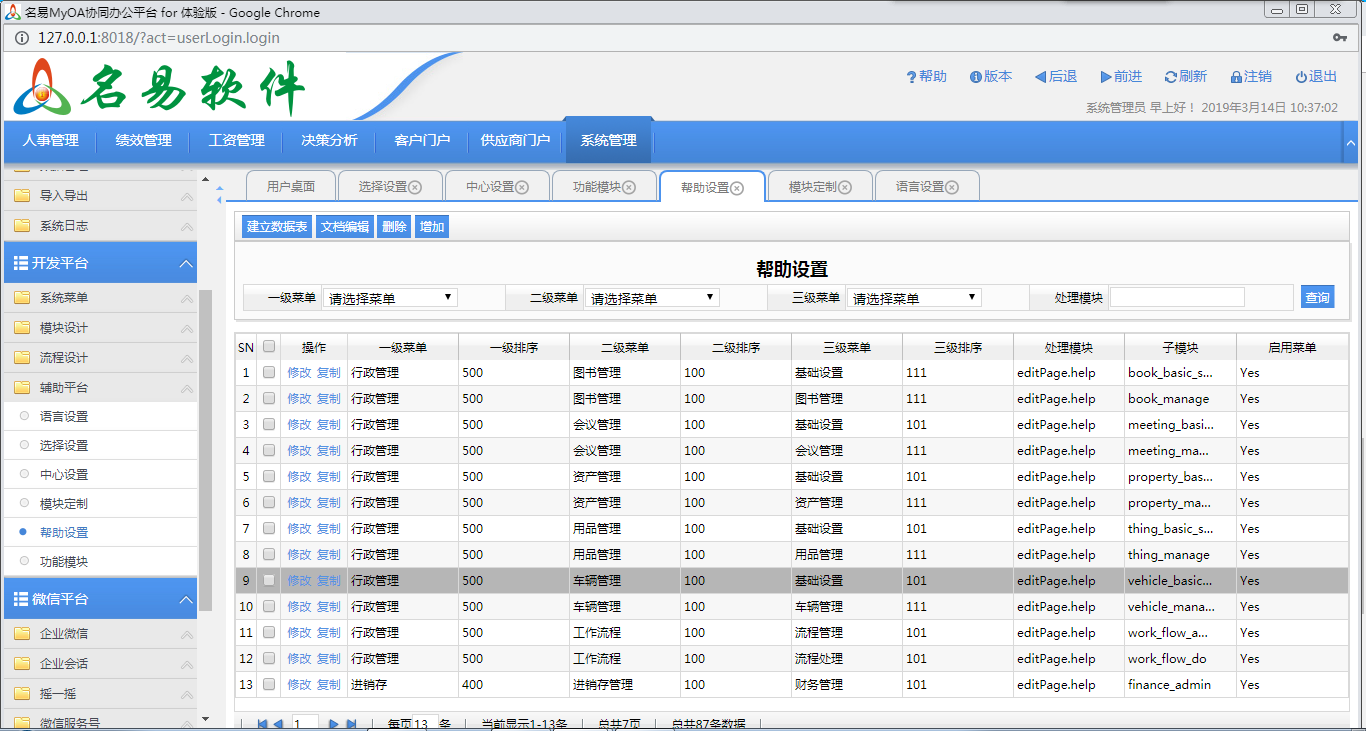
Task: Toggle the select-all checkbox in table header
Action: coord(269,347)
